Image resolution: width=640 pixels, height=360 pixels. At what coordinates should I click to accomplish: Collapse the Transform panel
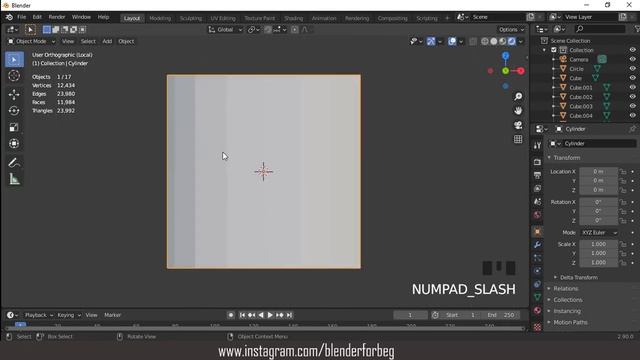point(567,157)
